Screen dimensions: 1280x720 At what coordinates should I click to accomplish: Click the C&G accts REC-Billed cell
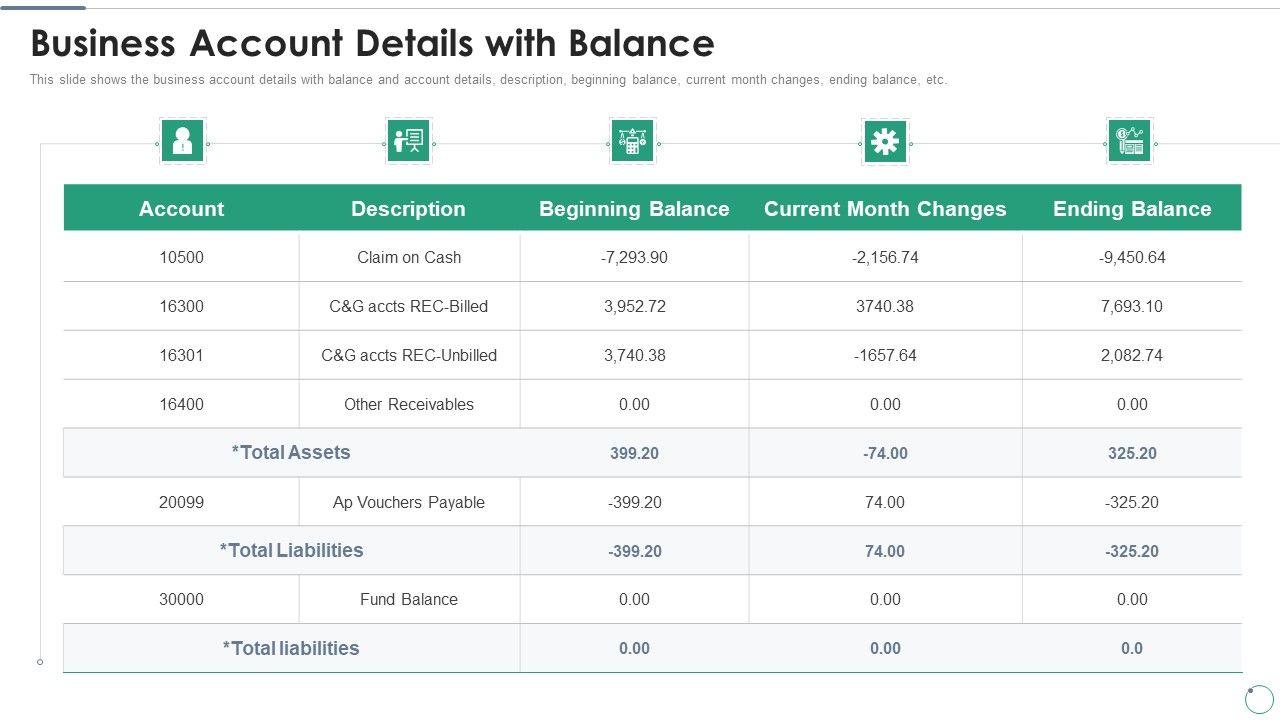pyautogui.click(x=409, y=306)
